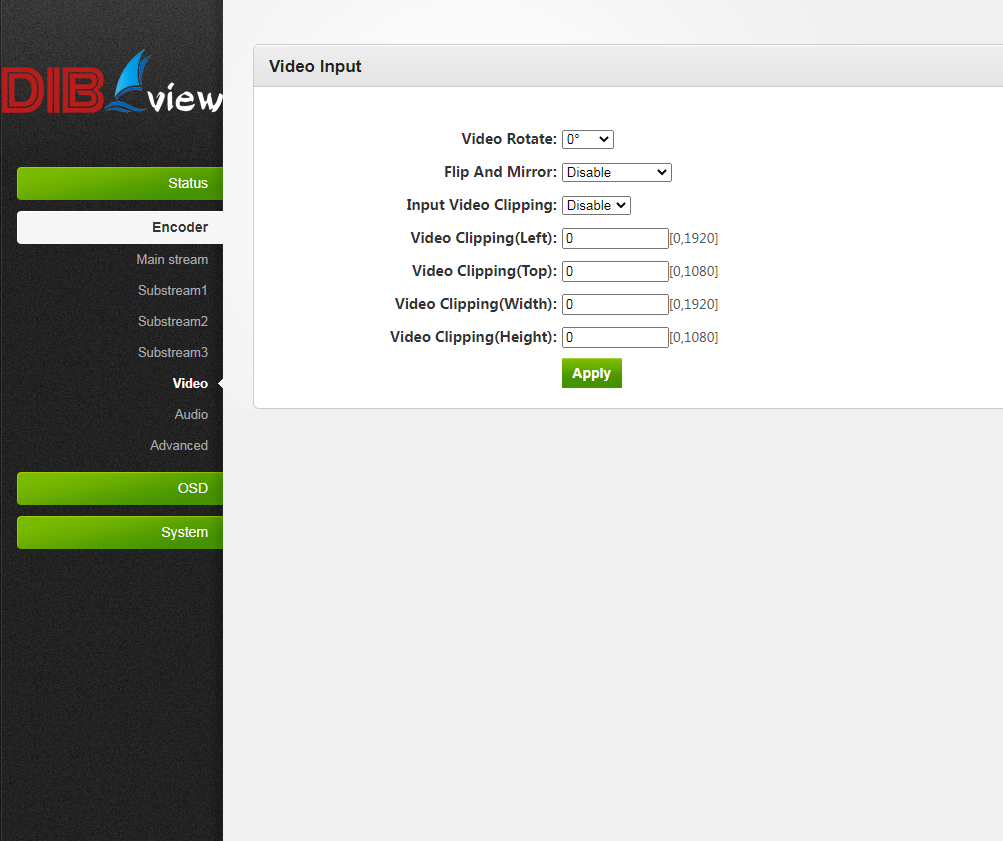Select the Video Clipping(Width) text box
1003x841 pixels.
614,304
